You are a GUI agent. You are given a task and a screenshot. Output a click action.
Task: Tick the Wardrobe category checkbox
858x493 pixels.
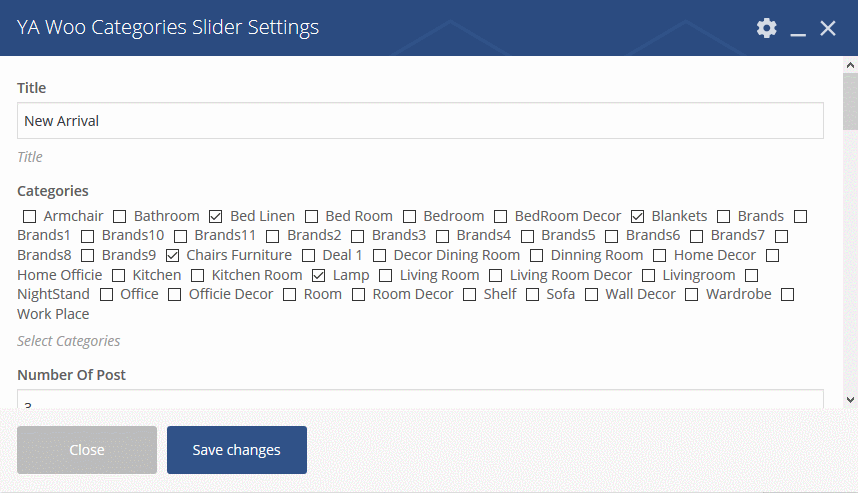[692, 295]
